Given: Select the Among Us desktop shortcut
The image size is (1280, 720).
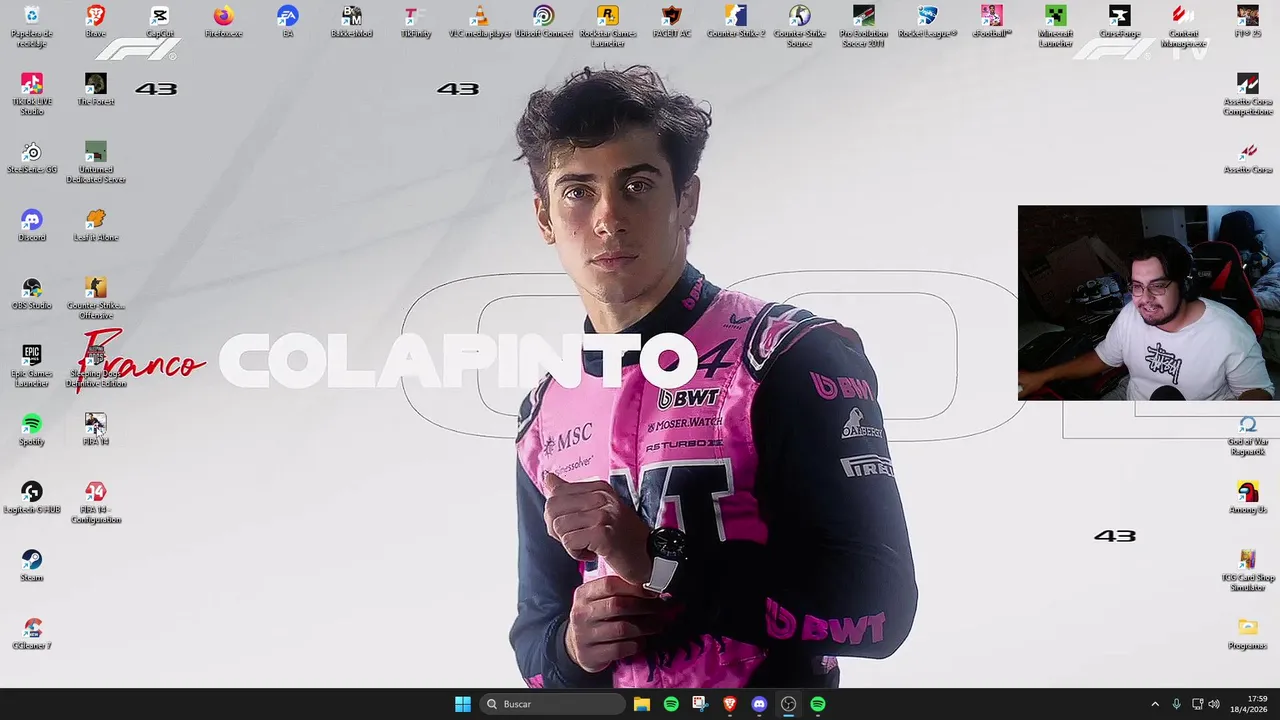Looking at the screenshot, I should pos(1247,497).
